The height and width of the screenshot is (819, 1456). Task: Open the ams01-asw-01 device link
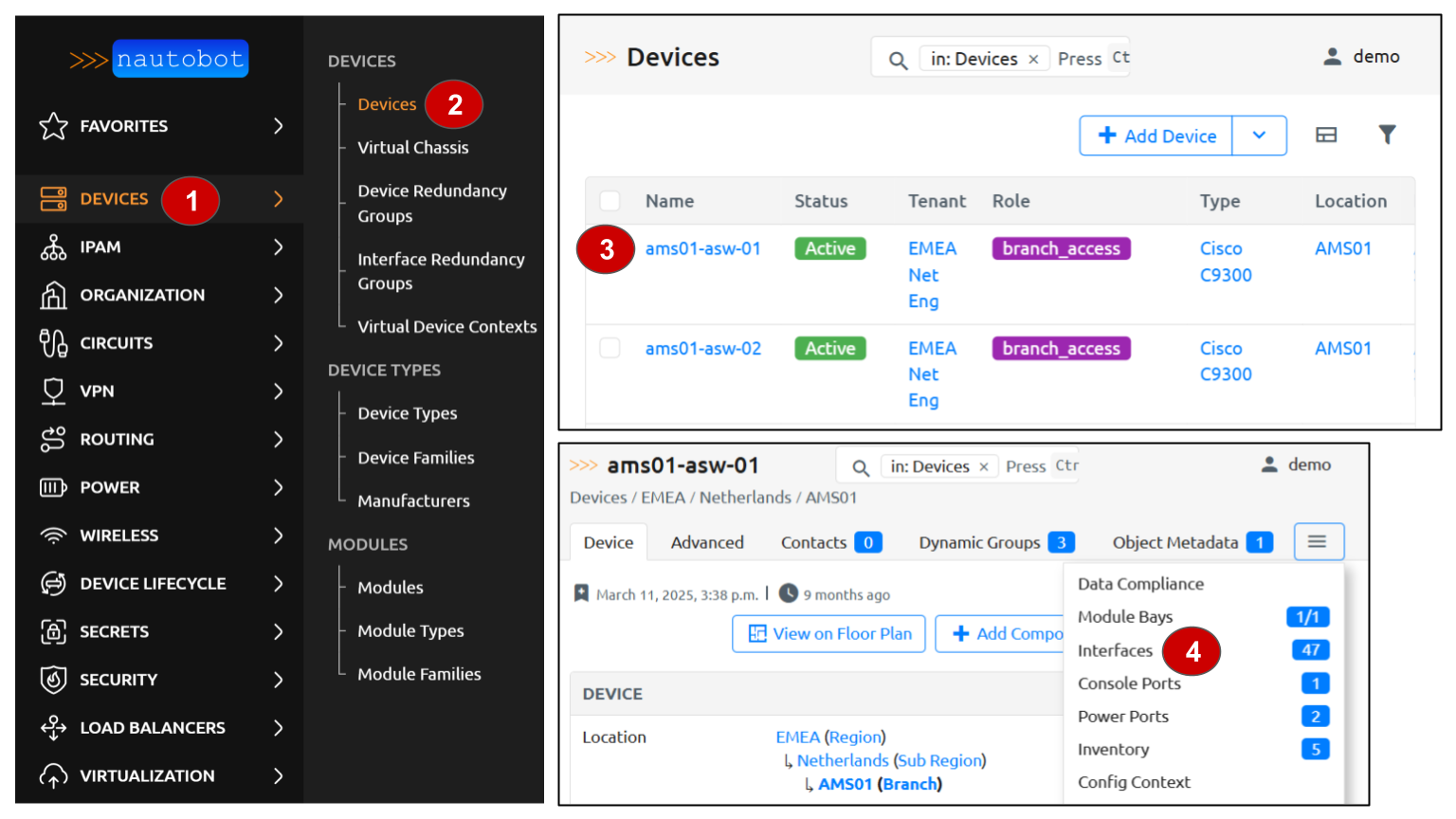(x=703, y=248)
